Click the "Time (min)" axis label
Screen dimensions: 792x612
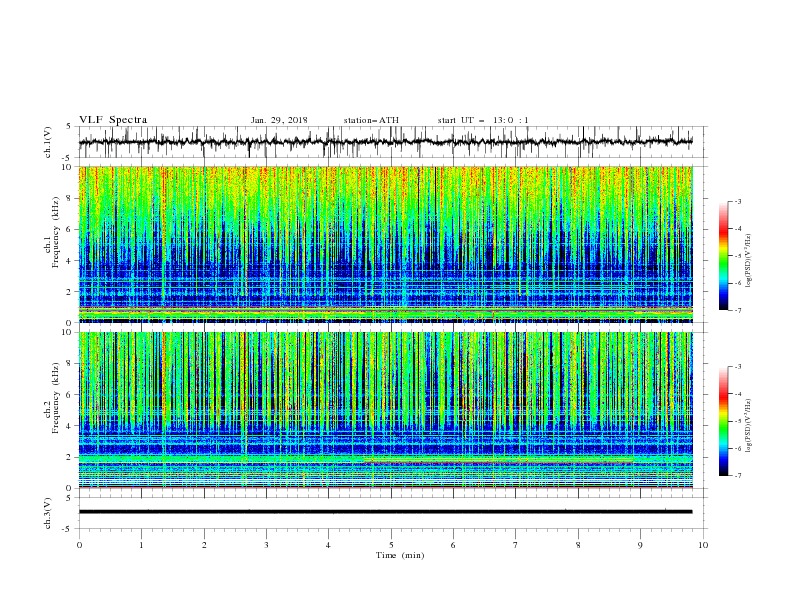[400, 555]
